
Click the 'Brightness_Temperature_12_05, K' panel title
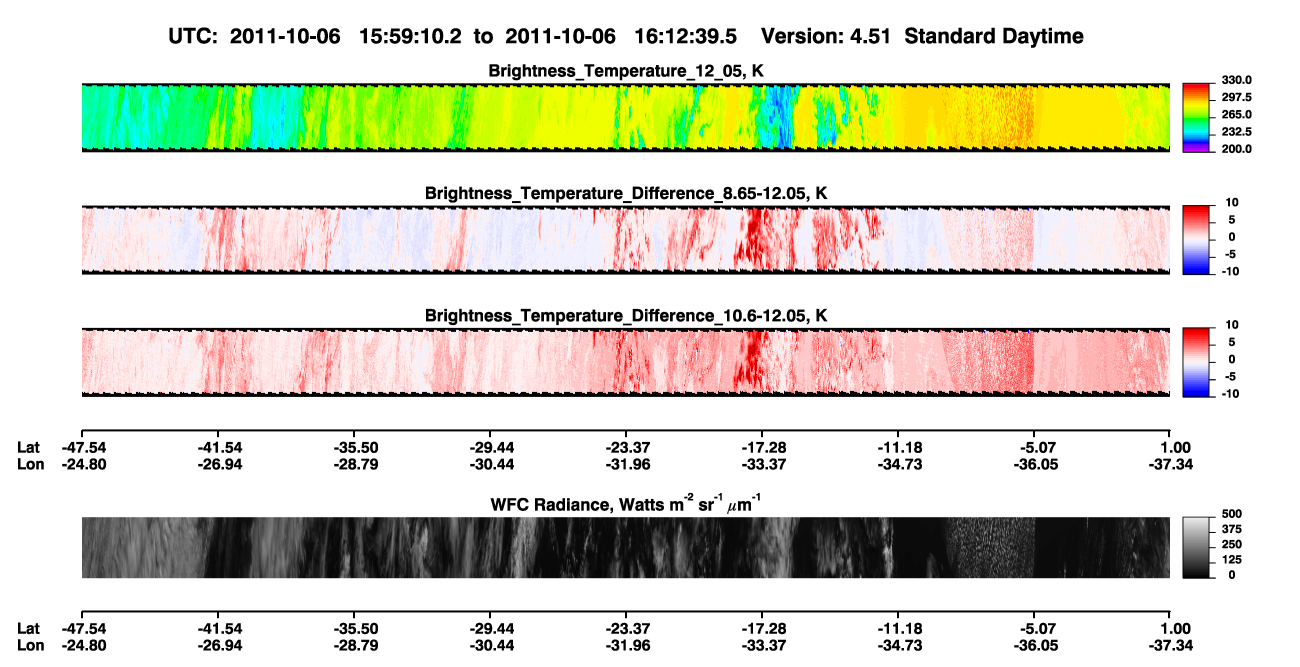tap(626, 70)
